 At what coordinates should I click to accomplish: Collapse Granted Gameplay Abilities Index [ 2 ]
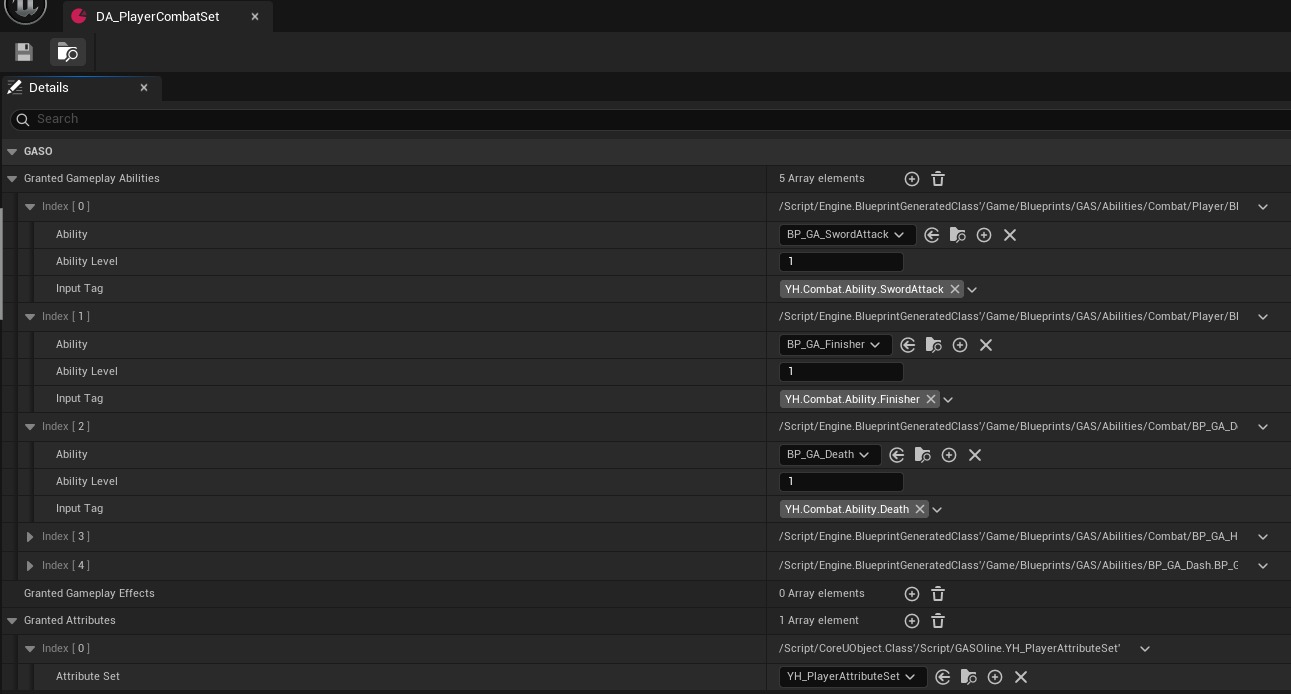[30, 427]
